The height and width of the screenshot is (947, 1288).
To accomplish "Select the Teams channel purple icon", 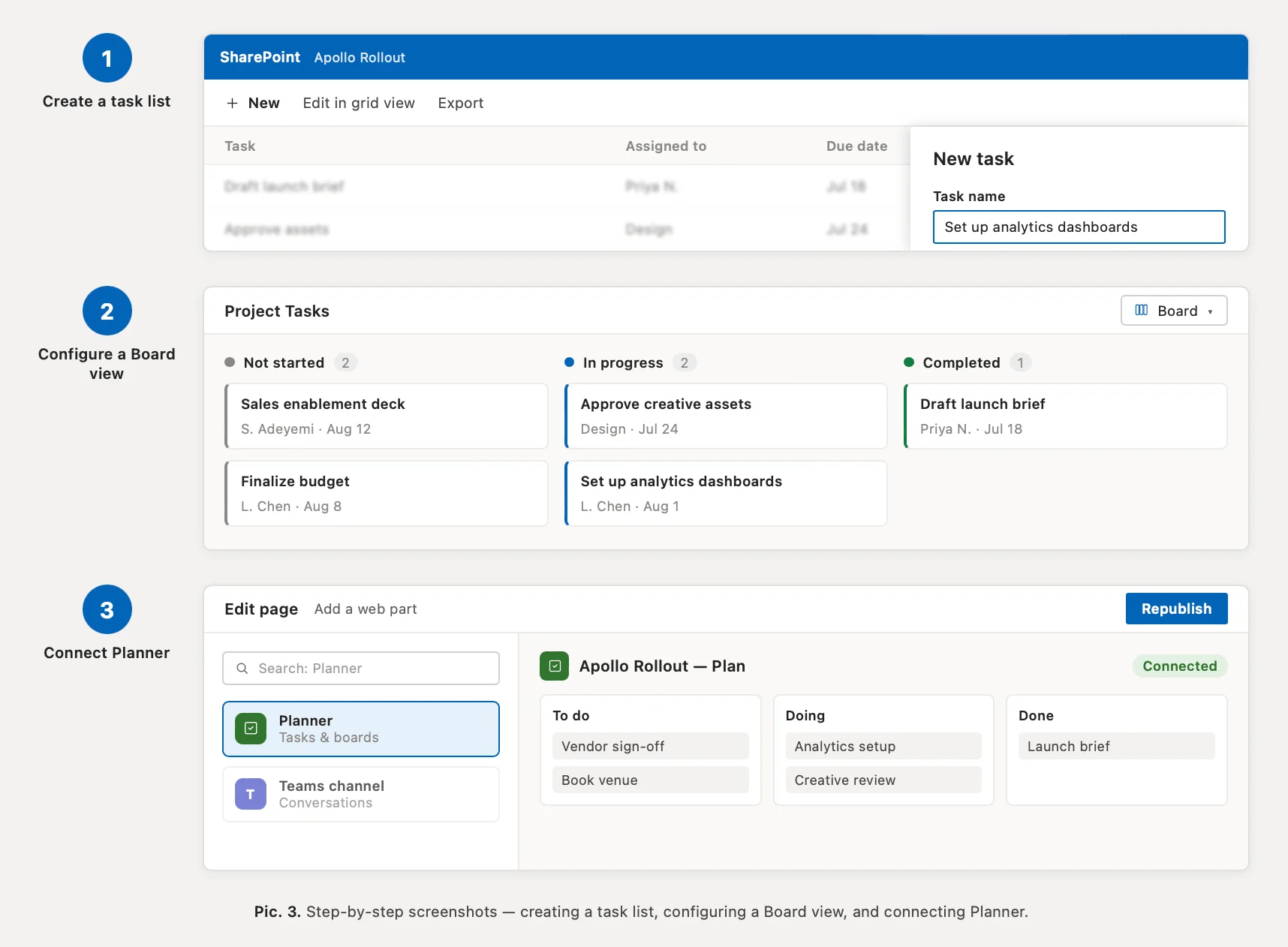I will tap(251, 794).
